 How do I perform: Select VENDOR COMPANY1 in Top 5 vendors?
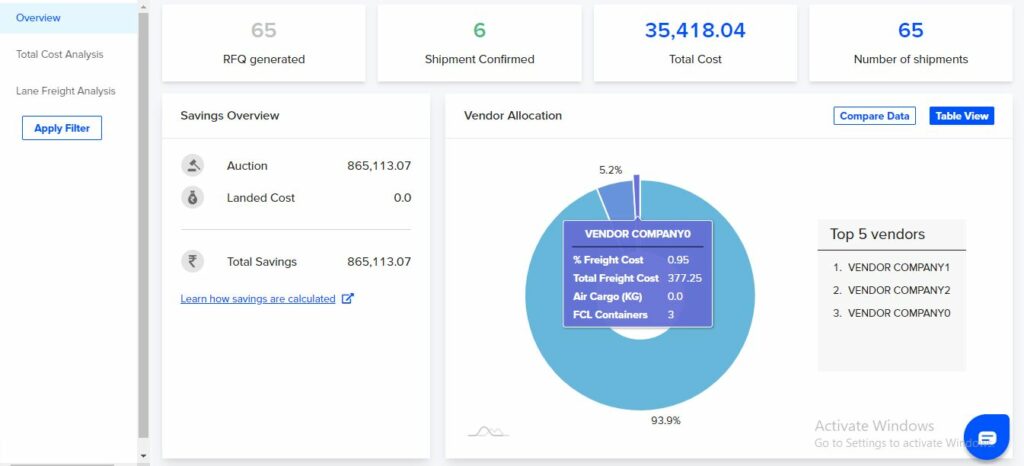point(898,268)
